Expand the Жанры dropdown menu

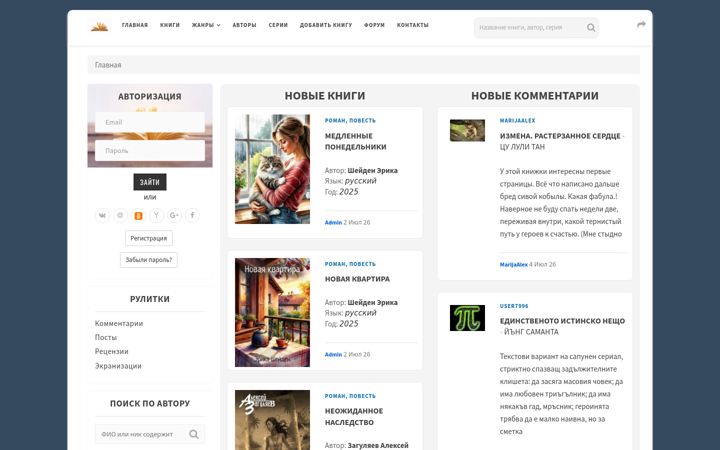tap(206, 25)
